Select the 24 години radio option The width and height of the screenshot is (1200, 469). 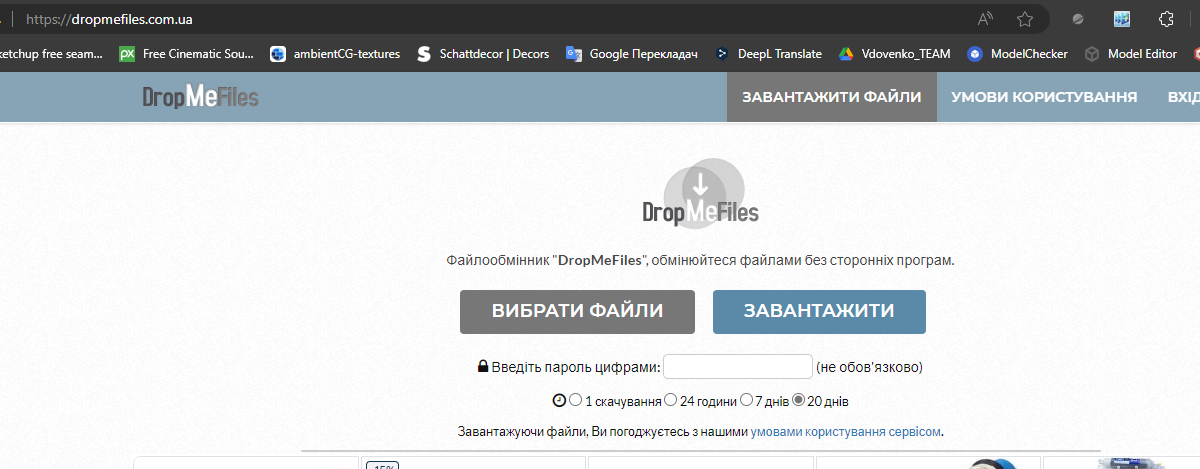(x=671, y=400)
